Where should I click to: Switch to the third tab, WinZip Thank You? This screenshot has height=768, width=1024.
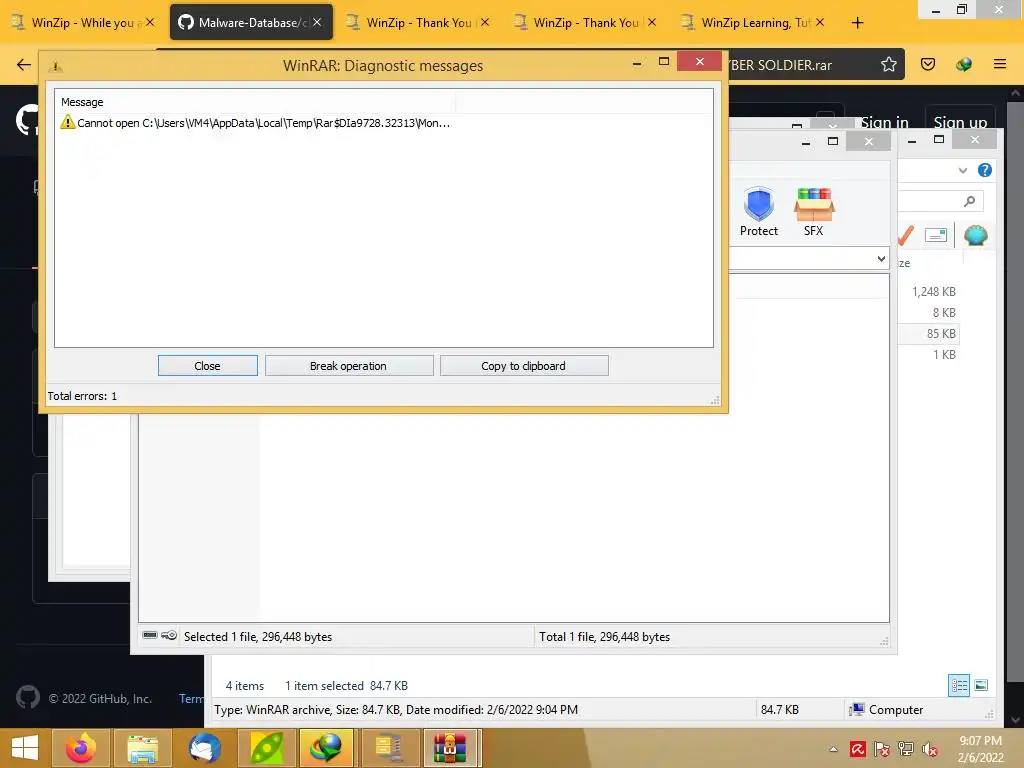point(419,23)
